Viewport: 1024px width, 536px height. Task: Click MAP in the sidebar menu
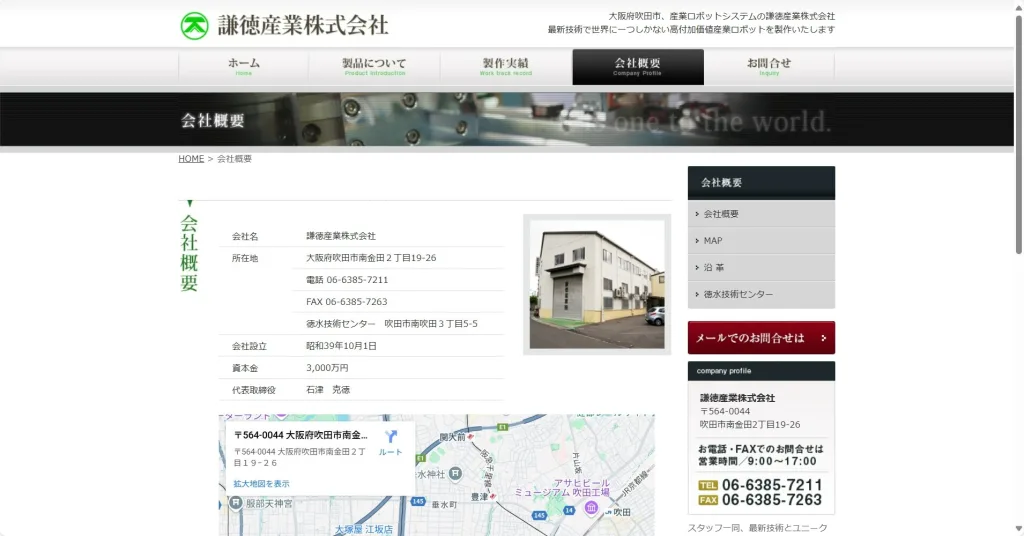click(761, 241)
